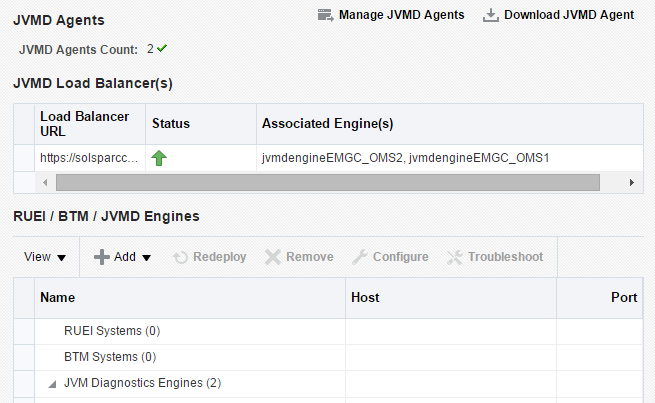Click the Troubleshoot tools icon
The image size is (655, 403).
pos(454,257)
